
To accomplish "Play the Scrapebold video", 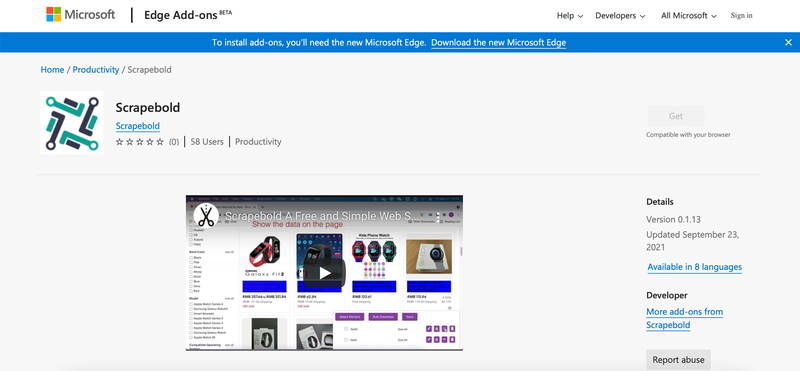I will tap(324, 273).
